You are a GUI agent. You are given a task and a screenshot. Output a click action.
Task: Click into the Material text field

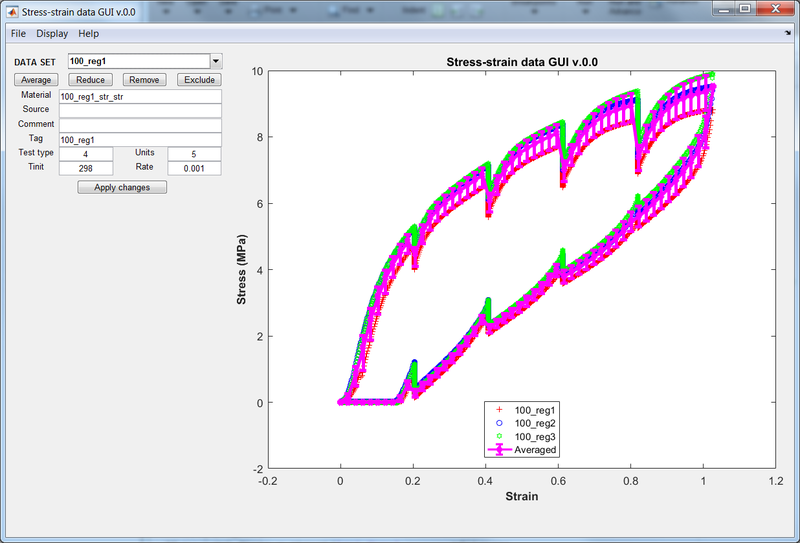tap(139, 97)
